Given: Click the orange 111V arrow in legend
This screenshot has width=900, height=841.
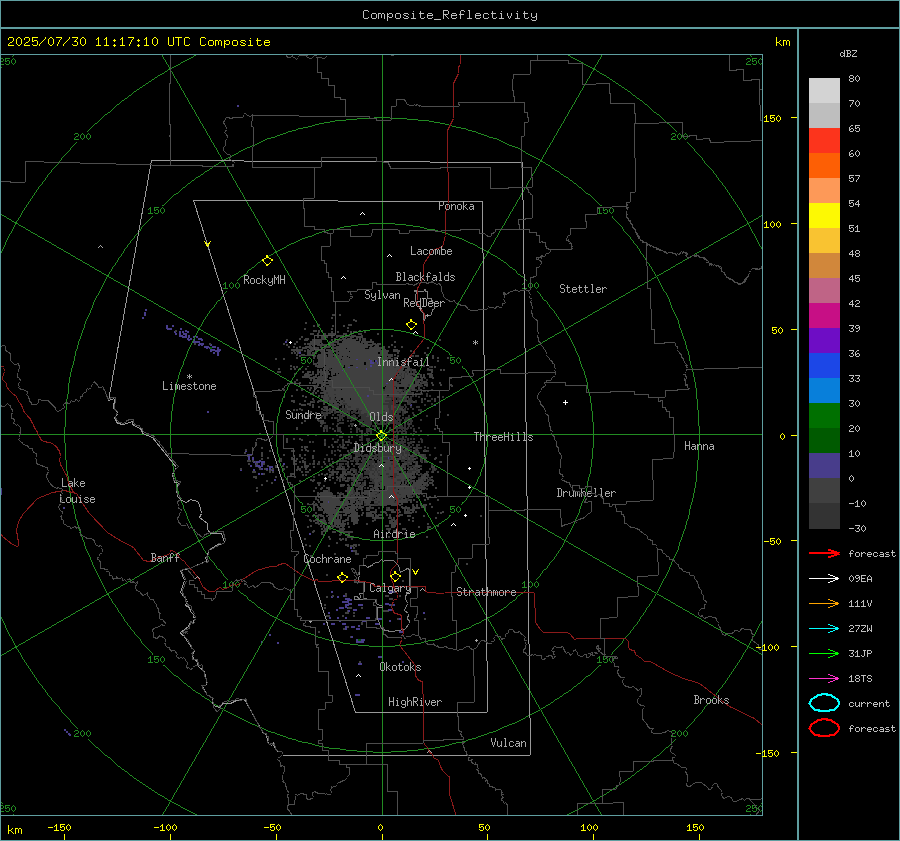Looking at the screenshot, I should pos(824,603).
